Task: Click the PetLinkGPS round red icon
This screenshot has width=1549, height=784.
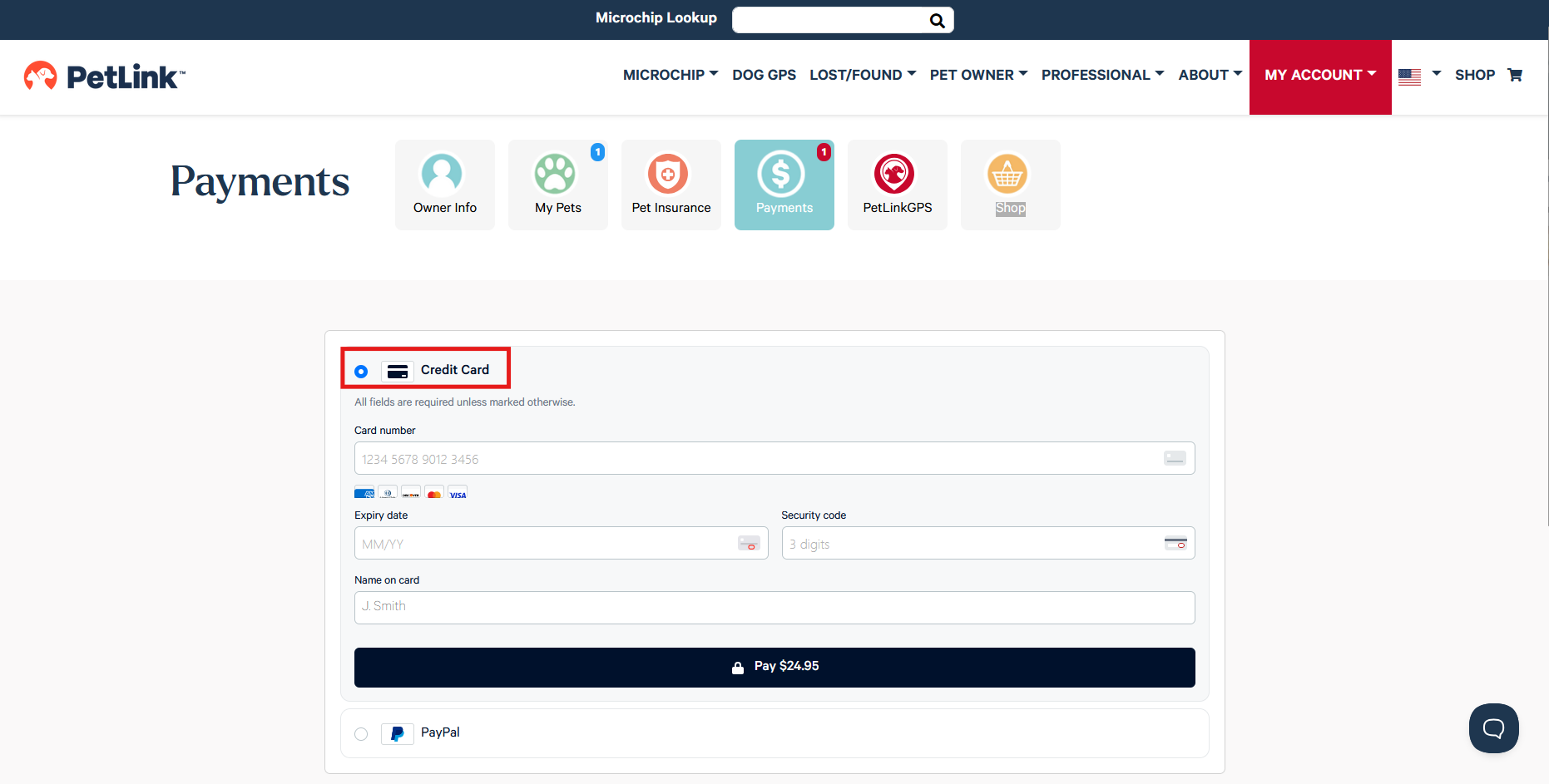Action: pos(894,173)
